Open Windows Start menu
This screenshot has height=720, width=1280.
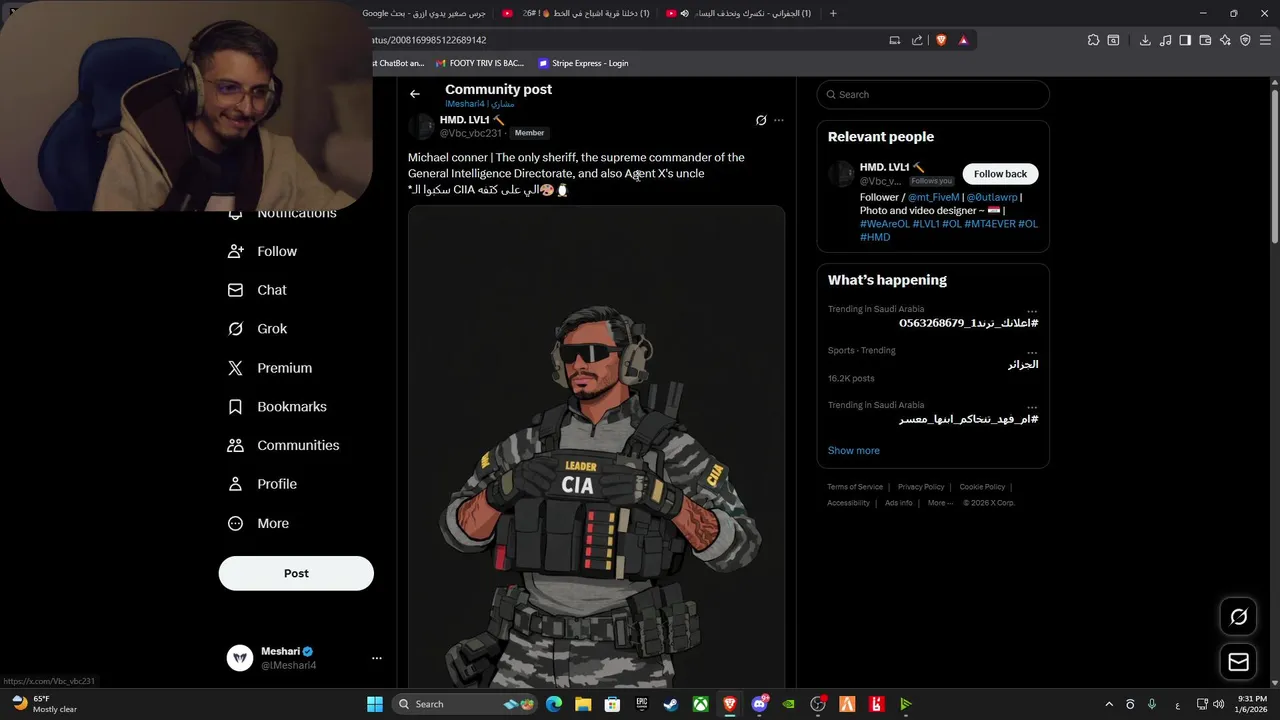pyautogui.click(x=374, y=704)
